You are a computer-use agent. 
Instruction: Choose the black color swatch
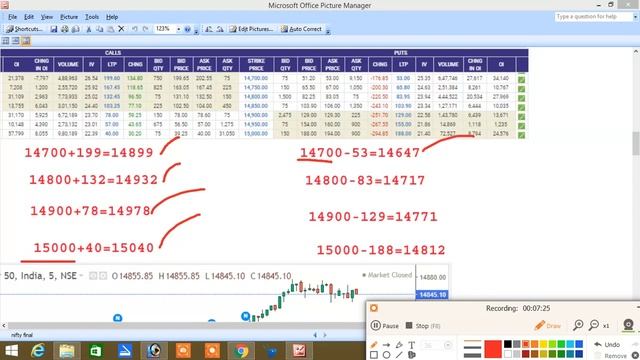click(508, 344)
